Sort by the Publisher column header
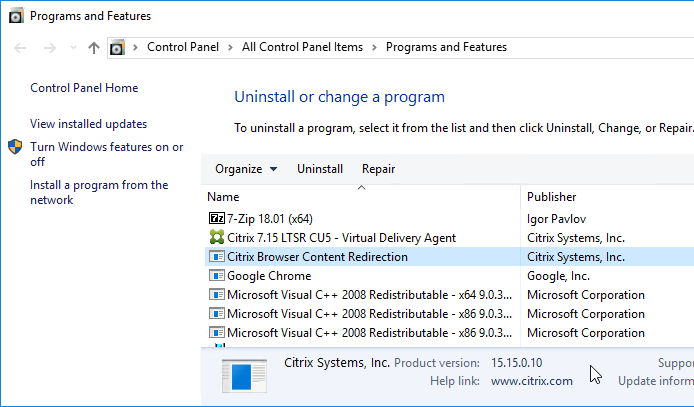This screenshot has height=407, width=694. pyautogui.click(x=608, y=196)
